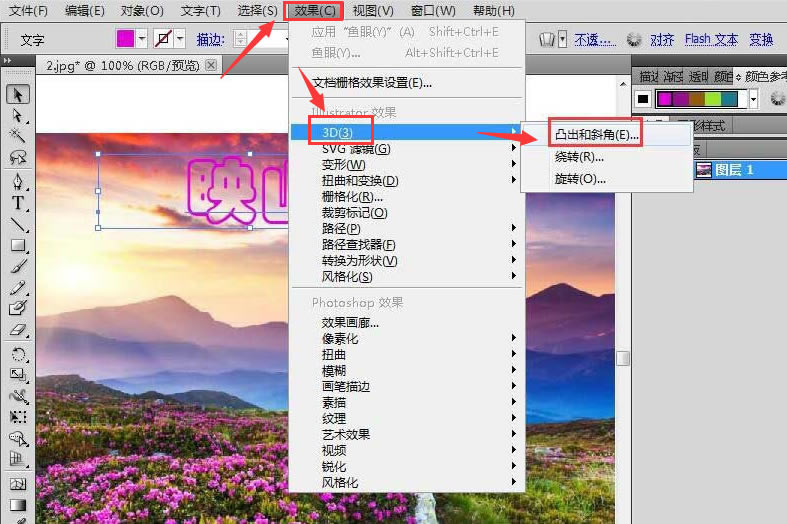
Task: Select the Lasso tool
Action: click(x=18, y=158)
